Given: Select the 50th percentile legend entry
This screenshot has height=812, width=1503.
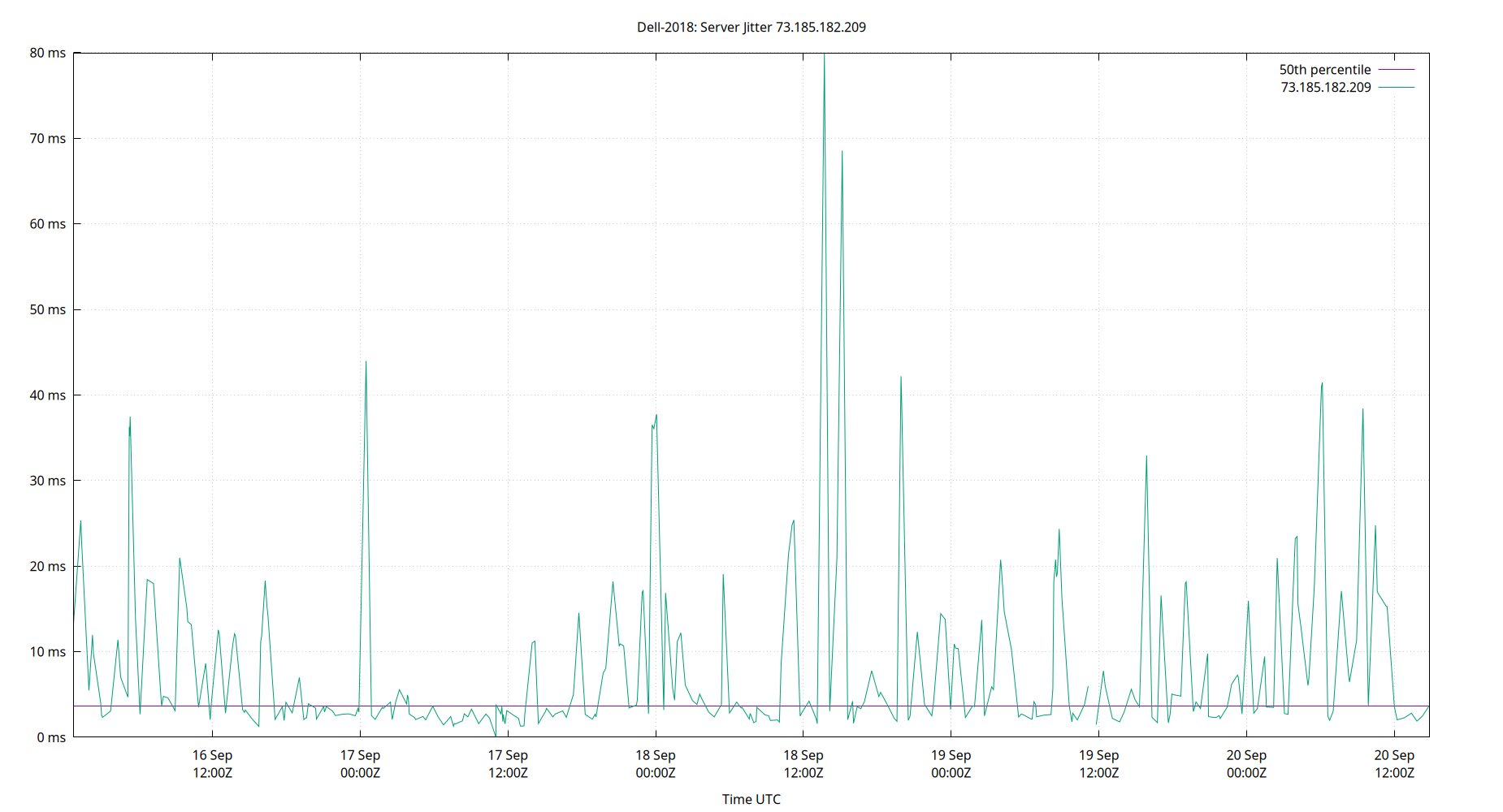Looking at the screenshot, I should pyautogui.click(x=1324, y=69).
